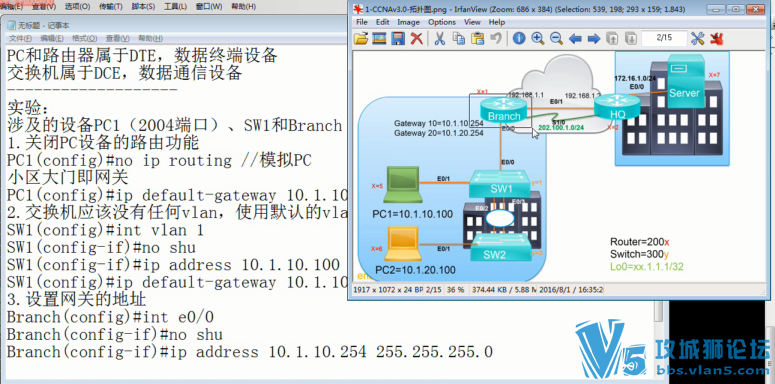Image resolution: width=775 pixels, height=384 pixels.
Task: Click Notepad line 'SW1(config)#int vlan 1'
Action: 105,230
